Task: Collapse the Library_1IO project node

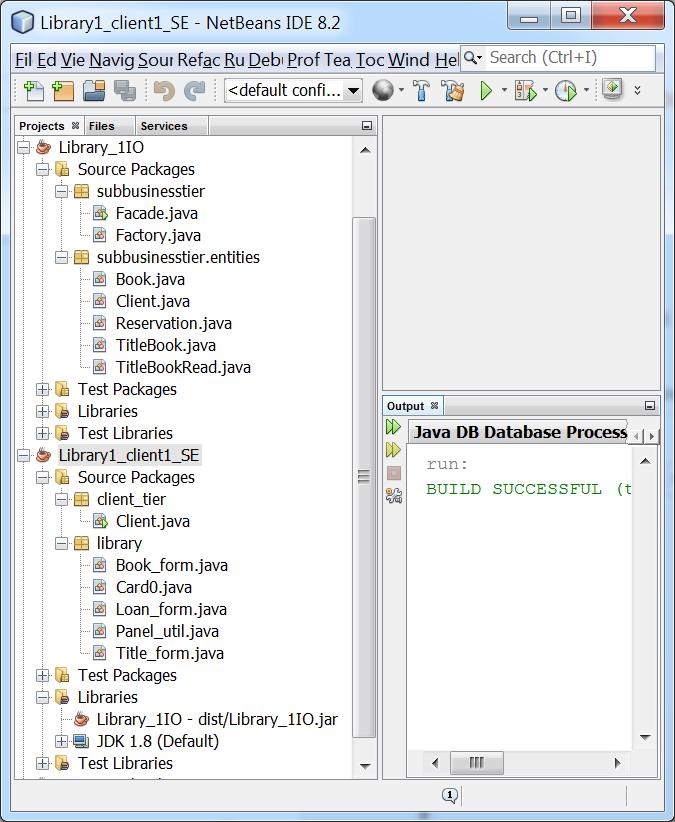Action: (x=24, y=147)
